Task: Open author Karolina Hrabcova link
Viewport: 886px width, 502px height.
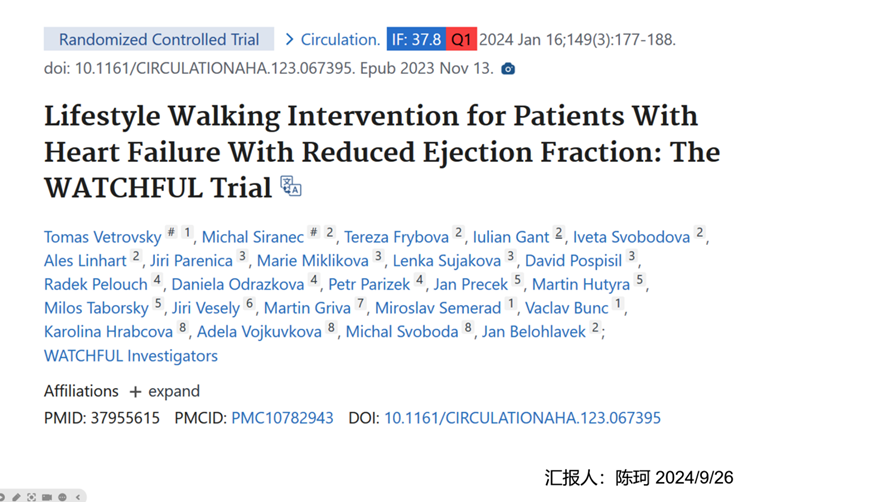Action: click(108, 331)
